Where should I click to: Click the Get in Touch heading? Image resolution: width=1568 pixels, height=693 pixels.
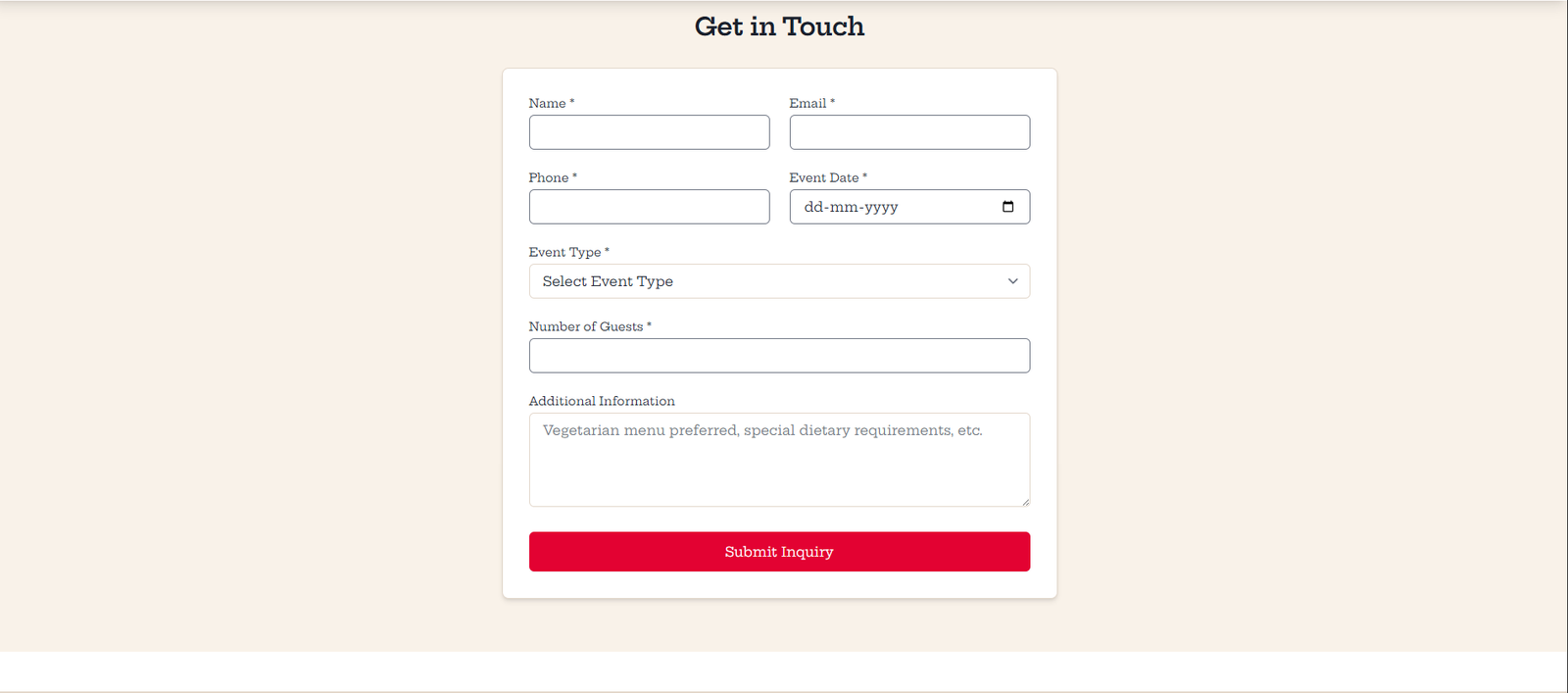tap(779, 26)
